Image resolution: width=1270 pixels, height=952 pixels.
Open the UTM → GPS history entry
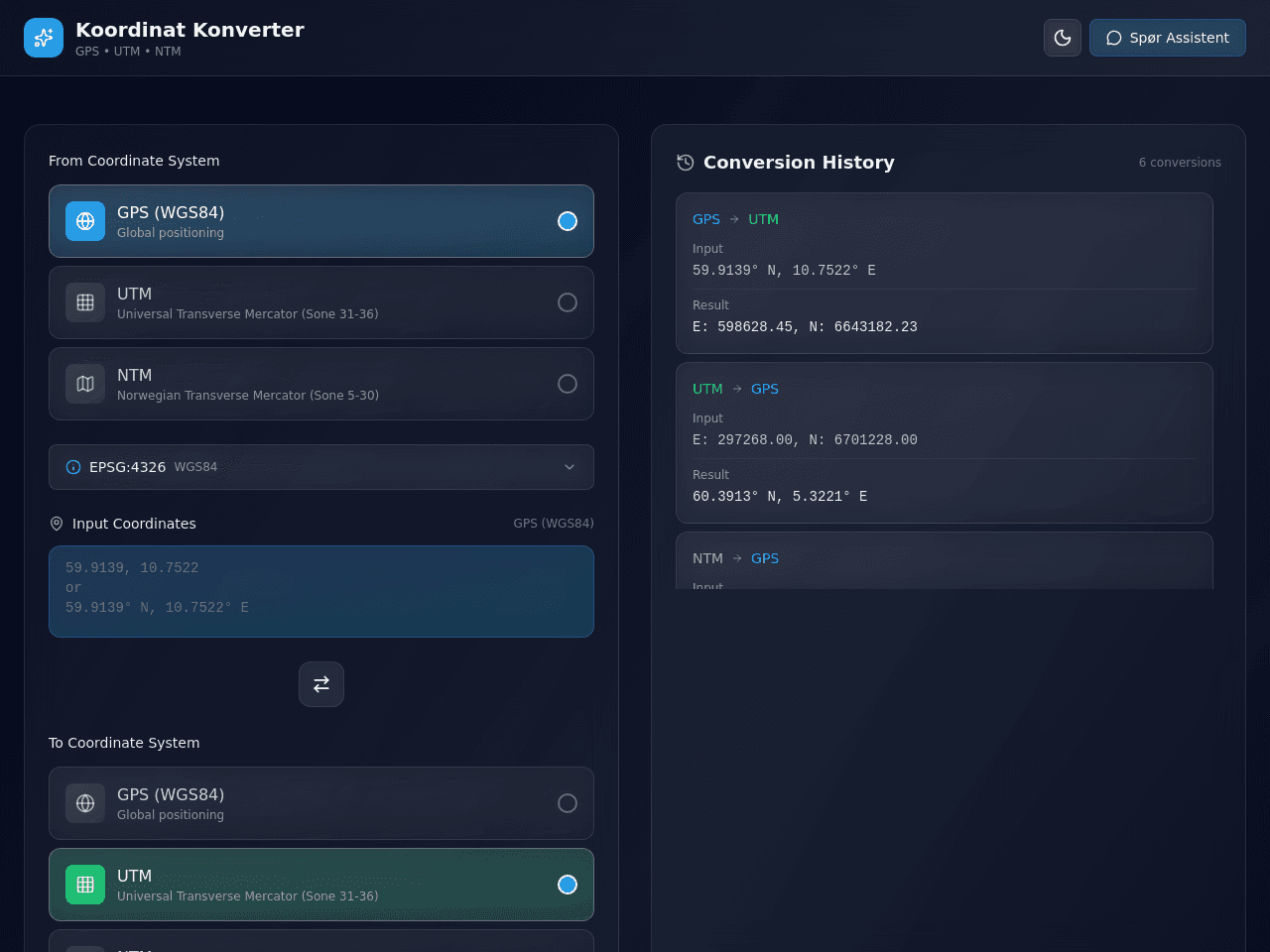tap(945, 442)
